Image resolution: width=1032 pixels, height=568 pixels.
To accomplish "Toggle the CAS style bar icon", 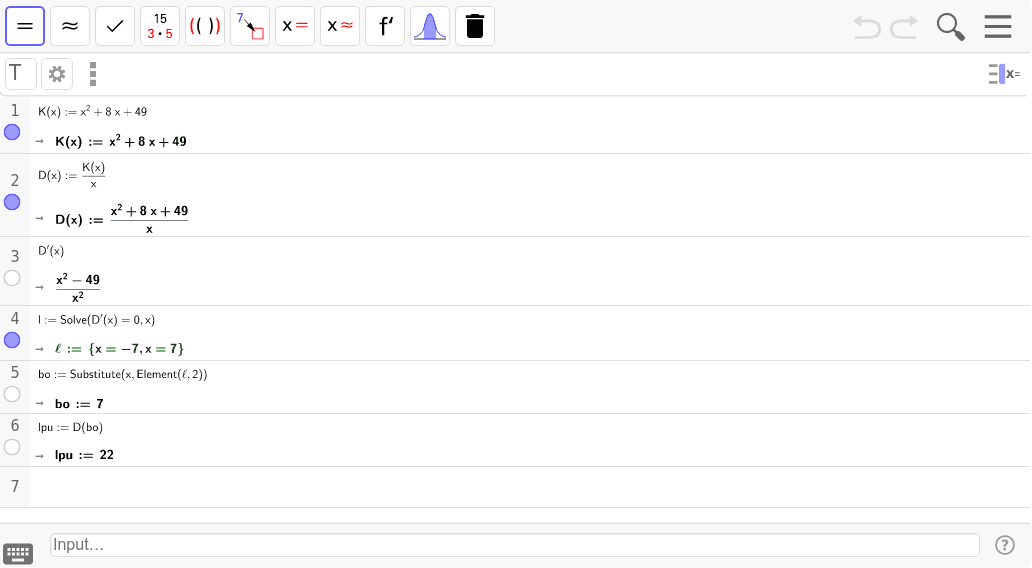I will tap(1004, 74).
